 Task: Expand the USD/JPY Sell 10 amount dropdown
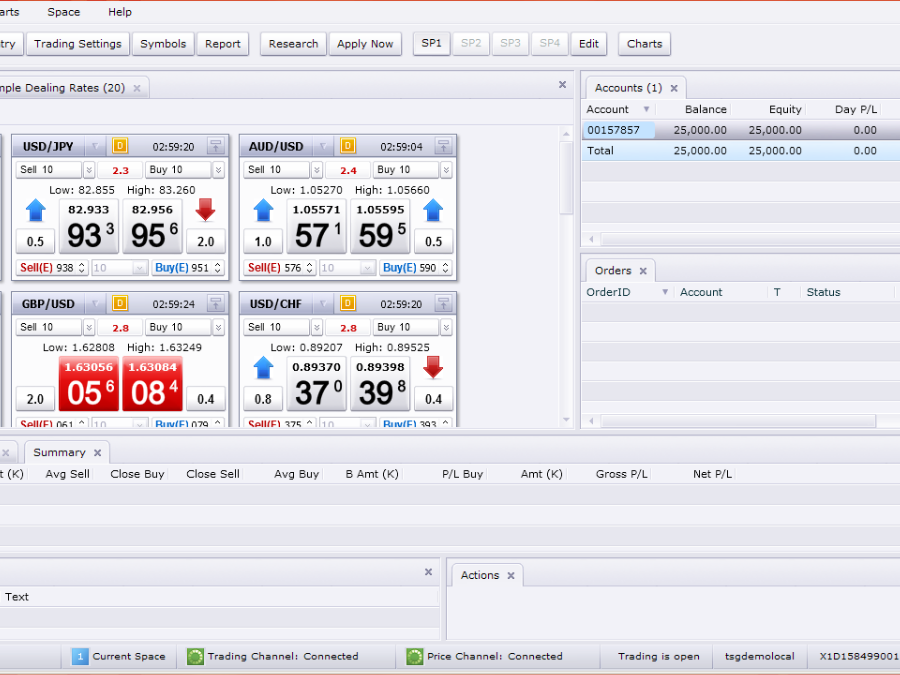point(89,170)
